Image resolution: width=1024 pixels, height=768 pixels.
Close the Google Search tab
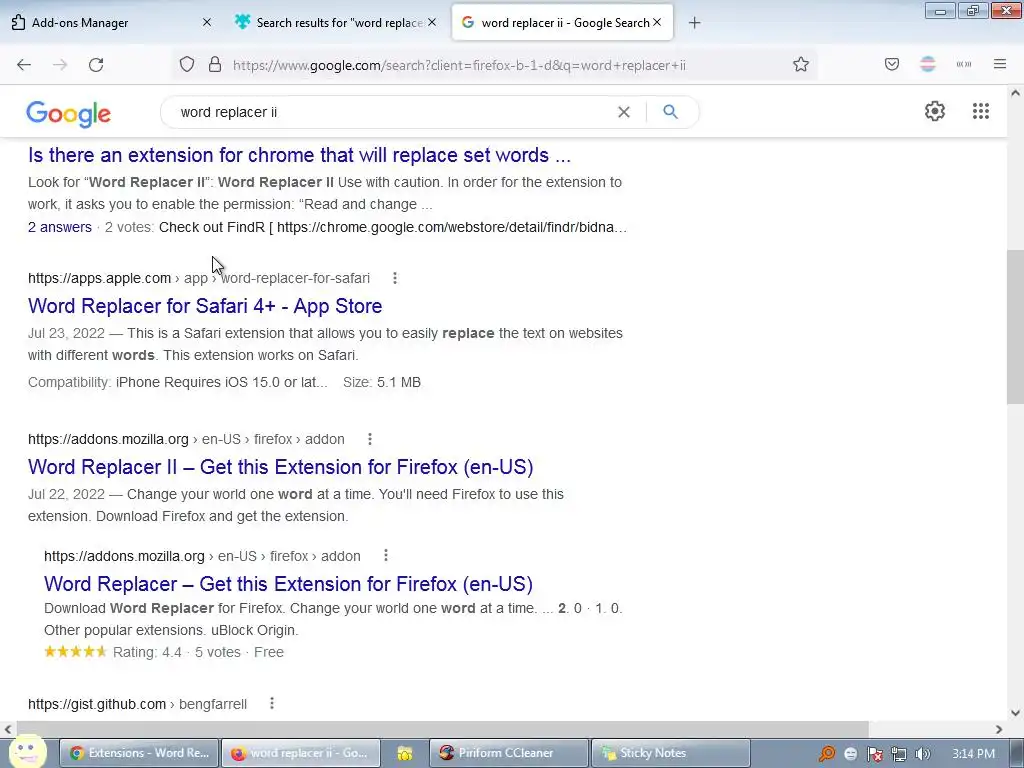[x=657, y=22]
